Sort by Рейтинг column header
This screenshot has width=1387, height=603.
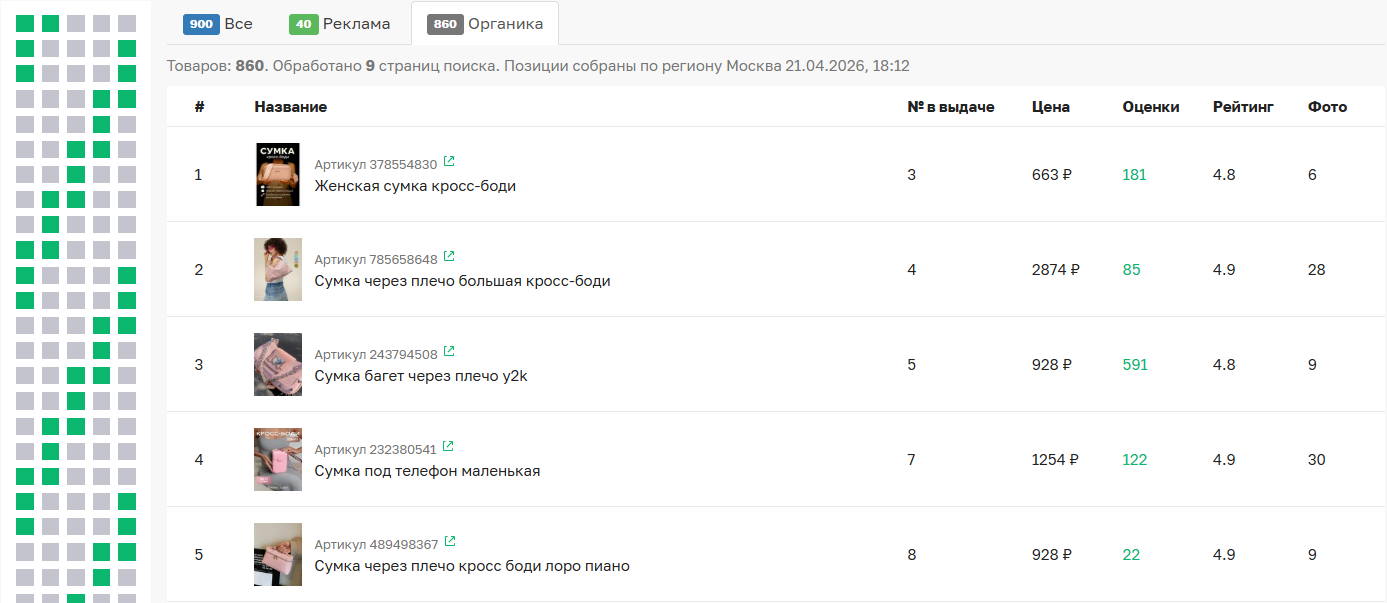[1243, 107]
